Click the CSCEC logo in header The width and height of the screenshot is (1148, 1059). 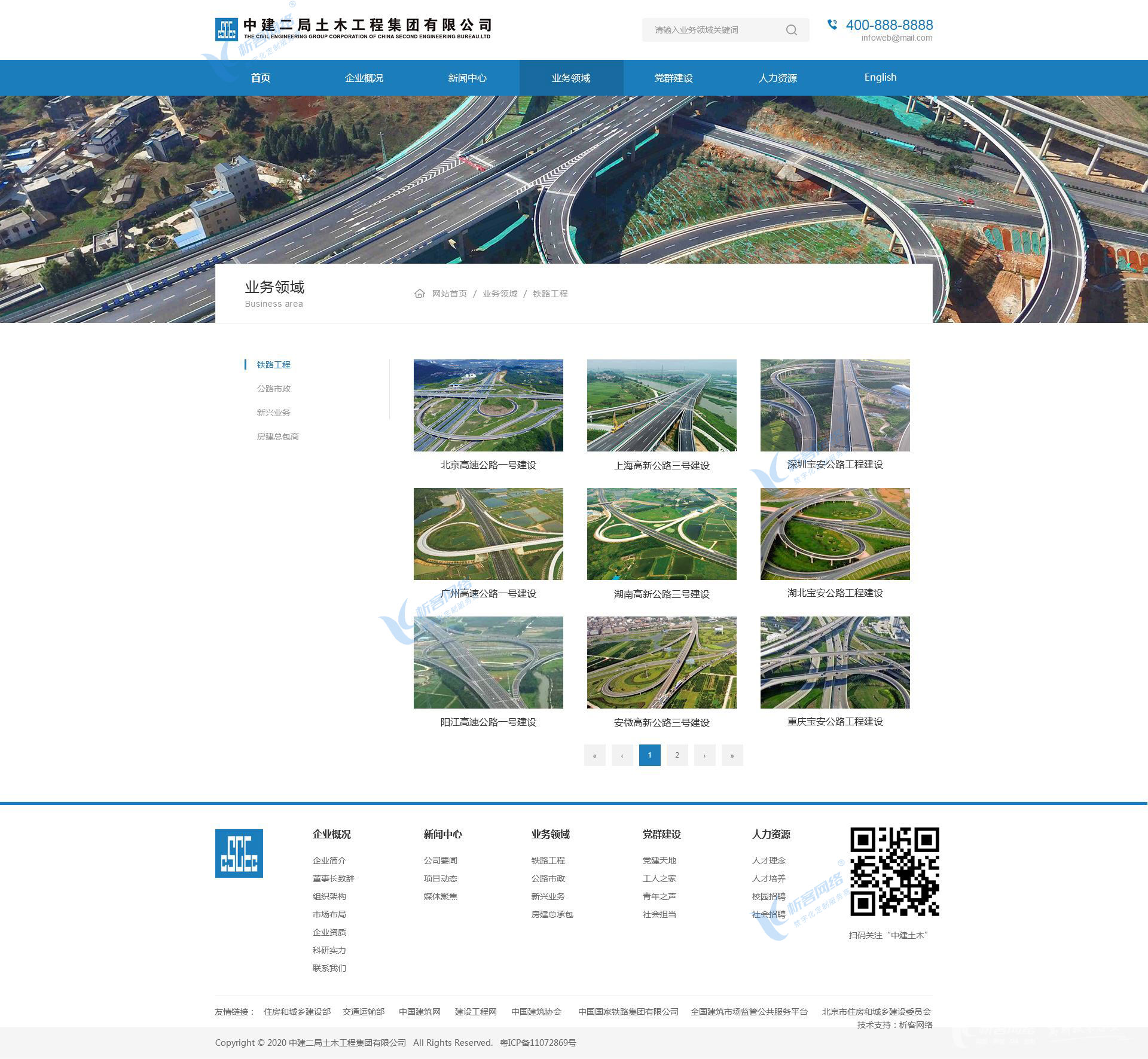[226, 29]
